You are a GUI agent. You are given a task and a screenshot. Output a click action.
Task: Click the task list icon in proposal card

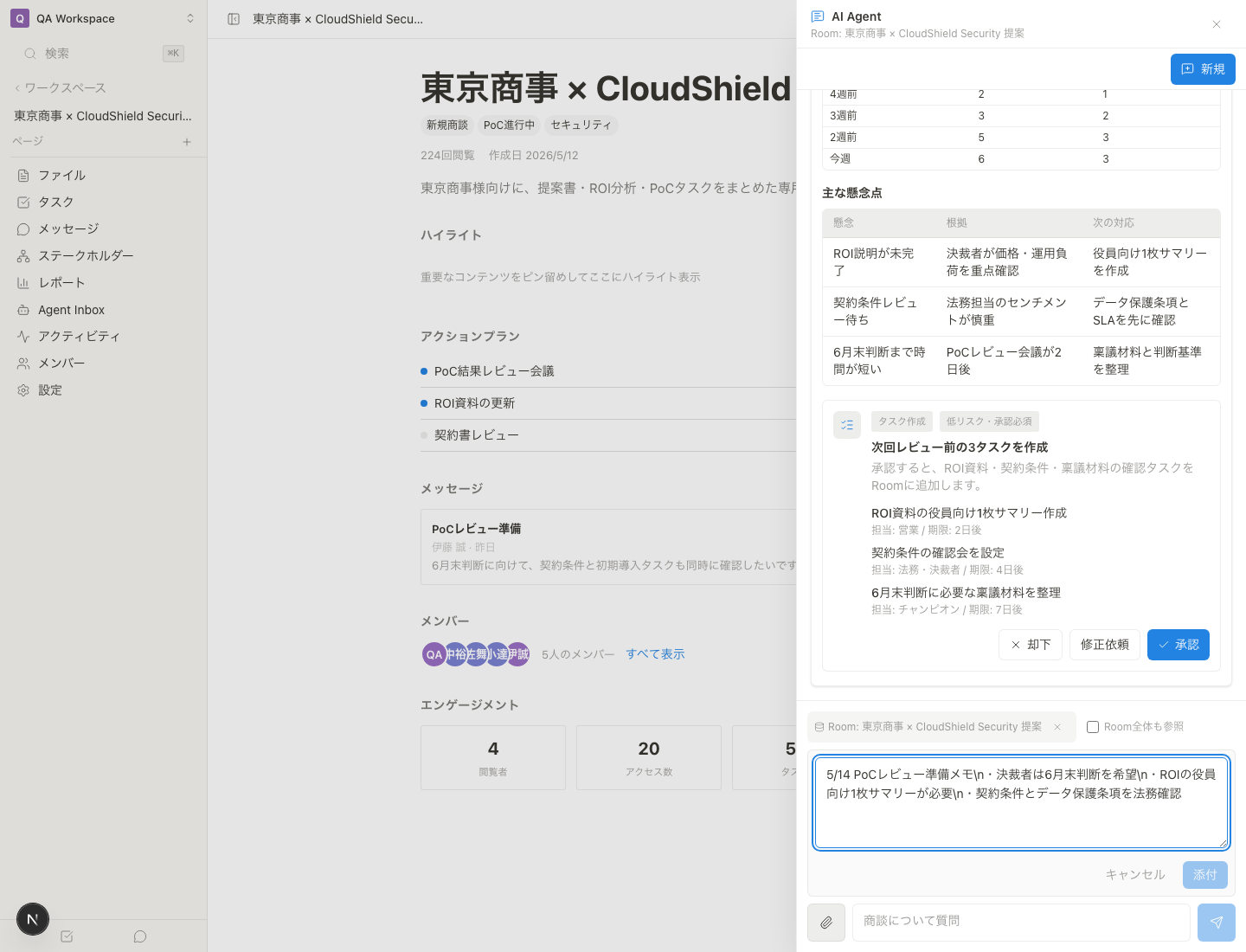pos(847,425)
